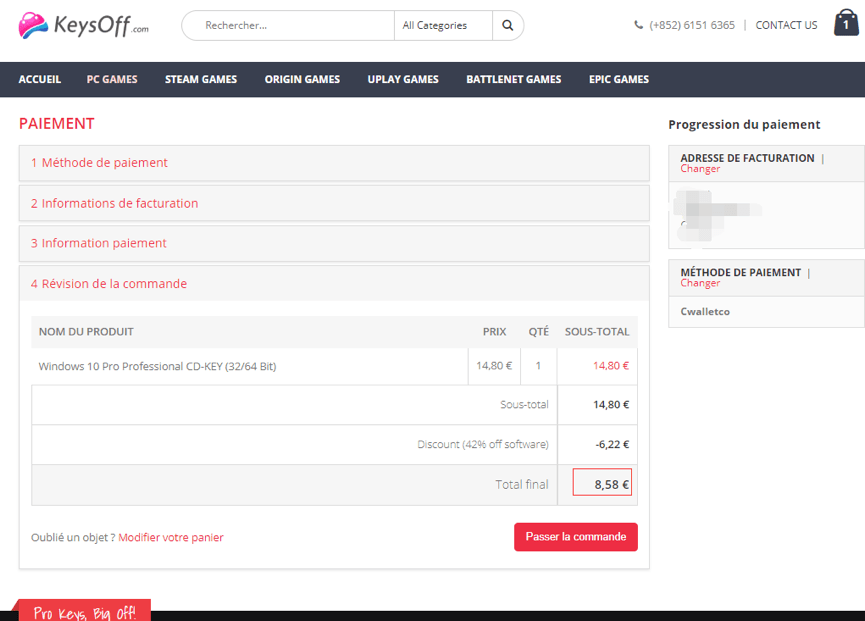Click the Modifier votre panier link
This screenshot has height=621, width=865.
pos(171,538)
